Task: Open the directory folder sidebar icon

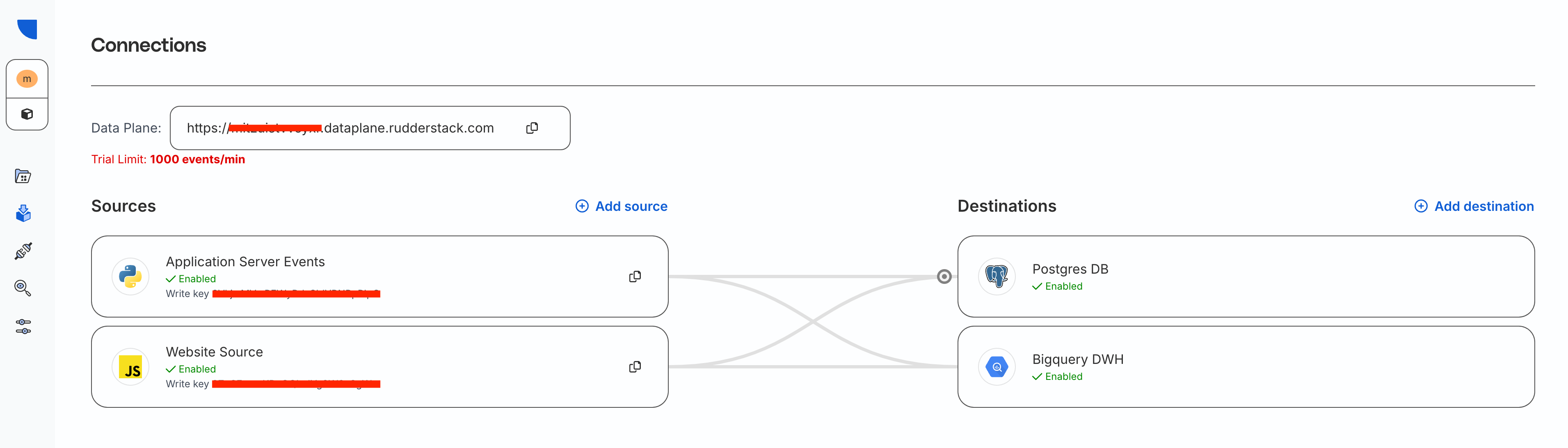Action: pos(23,176)
